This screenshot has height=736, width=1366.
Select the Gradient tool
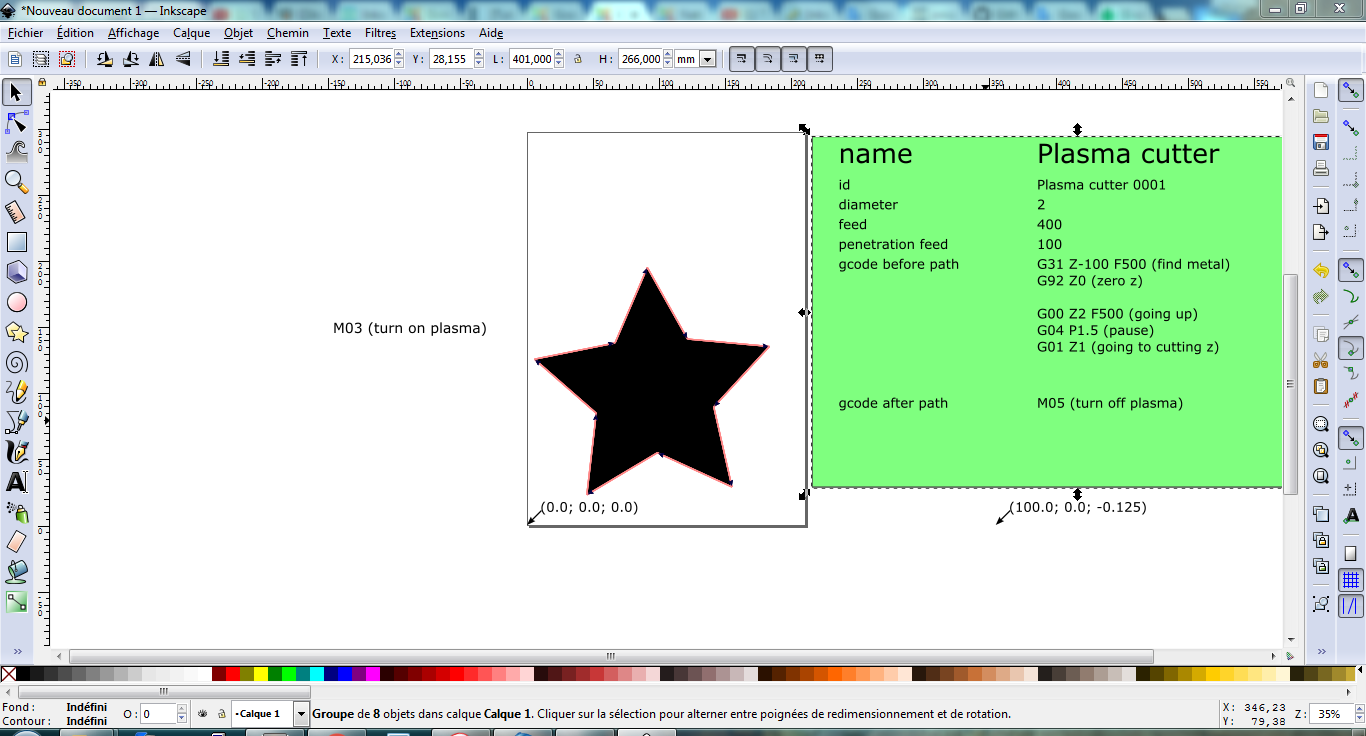tap(16, 602)
